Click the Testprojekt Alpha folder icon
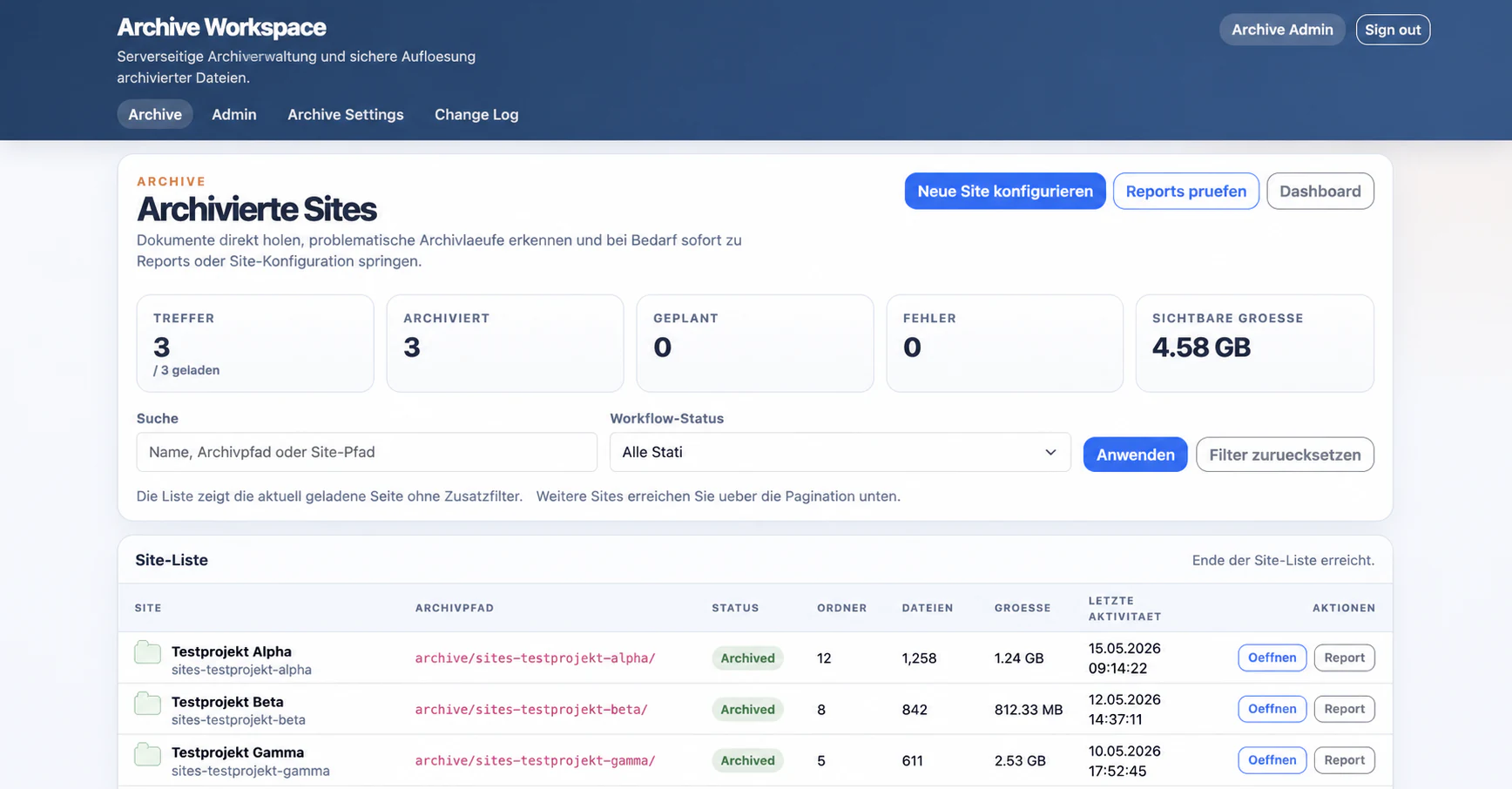The image size is (1512, 789). coord(147,652)
